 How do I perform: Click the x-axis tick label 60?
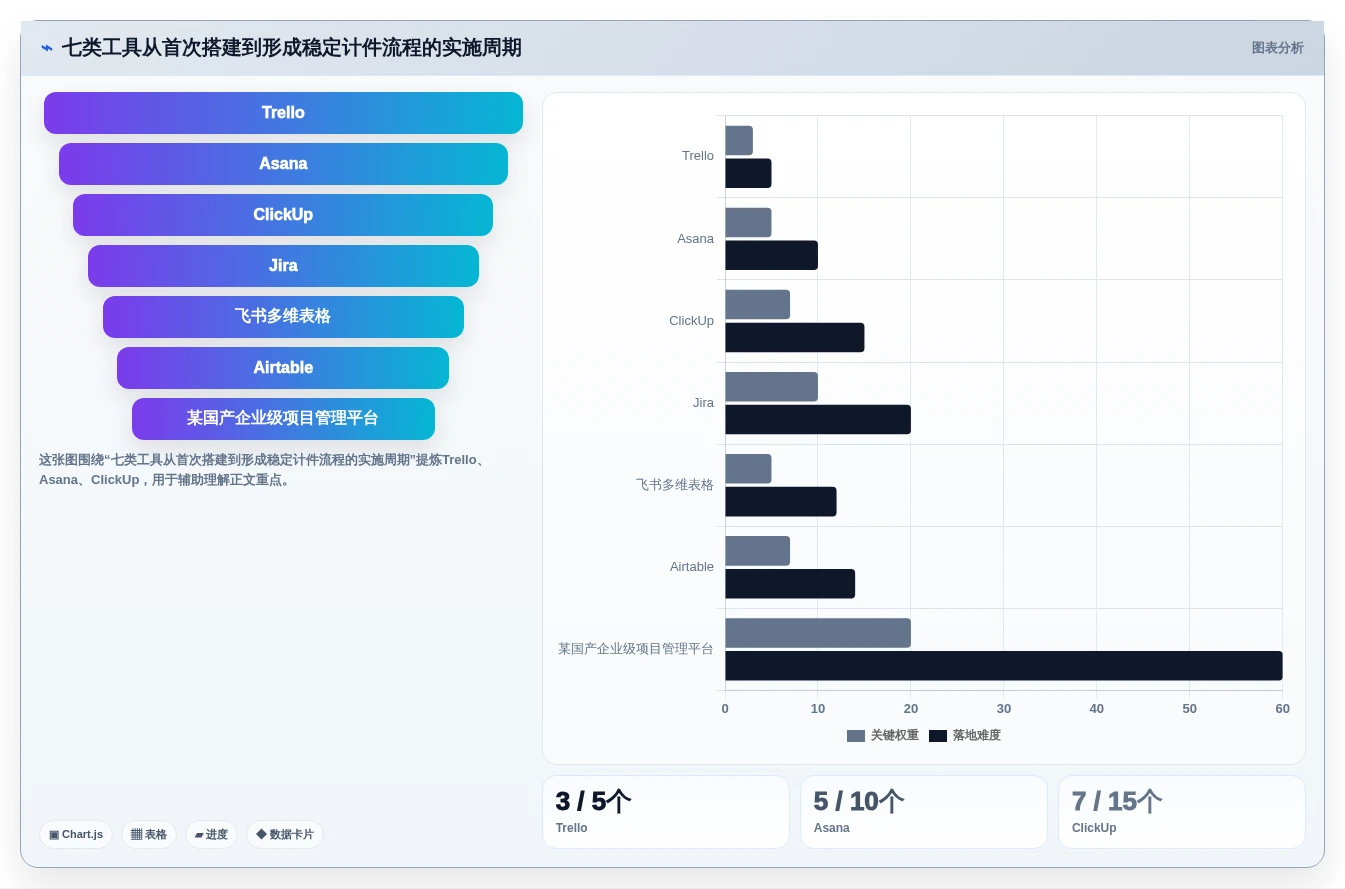tap(1282, 709)
